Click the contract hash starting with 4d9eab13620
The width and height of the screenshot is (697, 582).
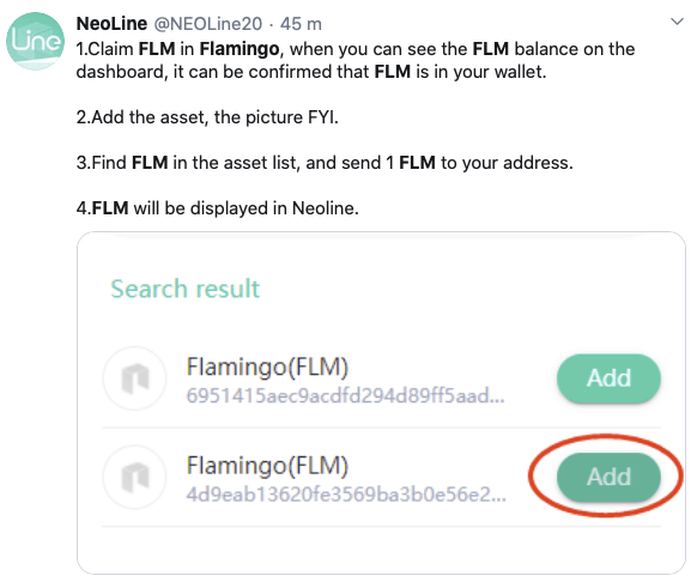346,493
